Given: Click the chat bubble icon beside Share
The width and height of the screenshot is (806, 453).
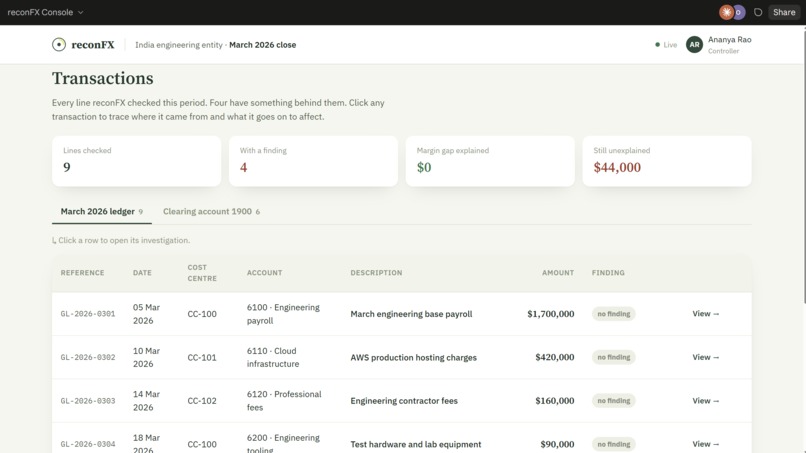Looking at the screenshot, I should 758,12.
